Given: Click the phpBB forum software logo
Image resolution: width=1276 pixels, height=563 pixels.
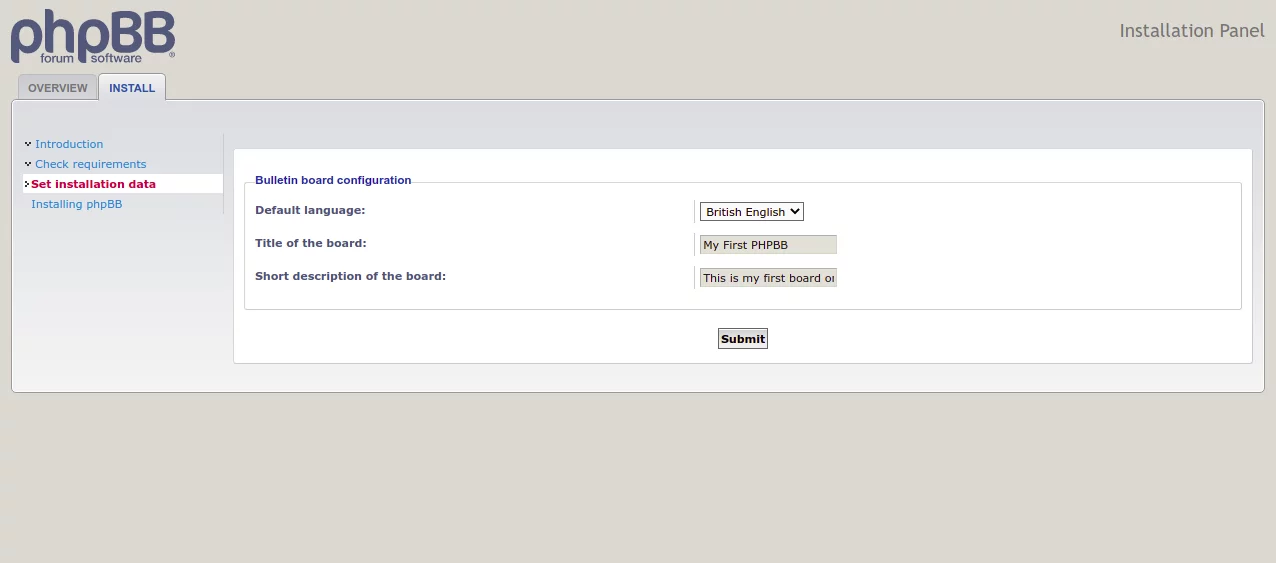Looking at the screenshot, I should tap(92, 37).
